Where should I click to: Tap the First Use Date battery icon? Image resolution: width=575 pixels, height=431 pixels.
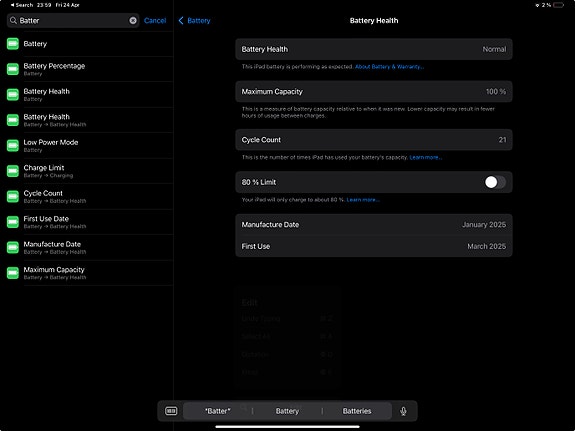[13, 222]
